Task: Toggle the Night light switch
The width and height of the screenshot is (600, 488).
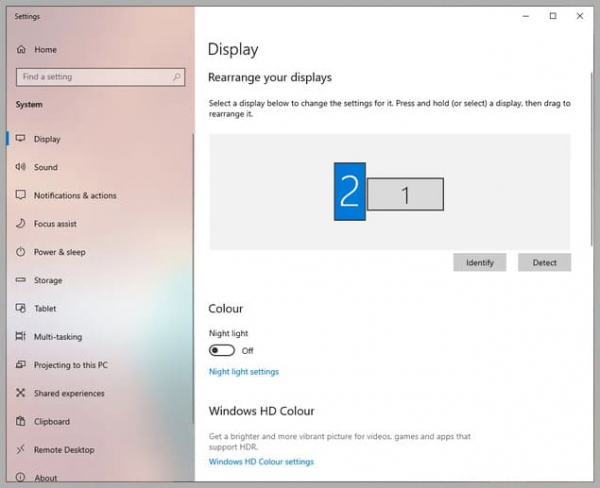Action: pyautogui.click(x=222, y=350)
